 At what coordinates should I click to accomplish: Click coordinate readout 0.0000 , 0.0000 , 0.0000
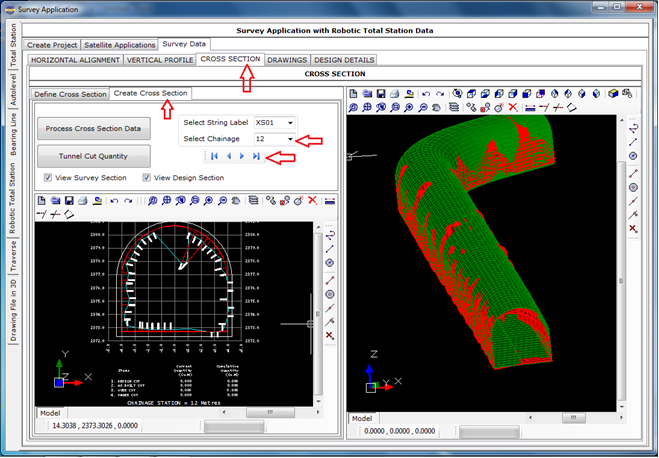[399, 431]
